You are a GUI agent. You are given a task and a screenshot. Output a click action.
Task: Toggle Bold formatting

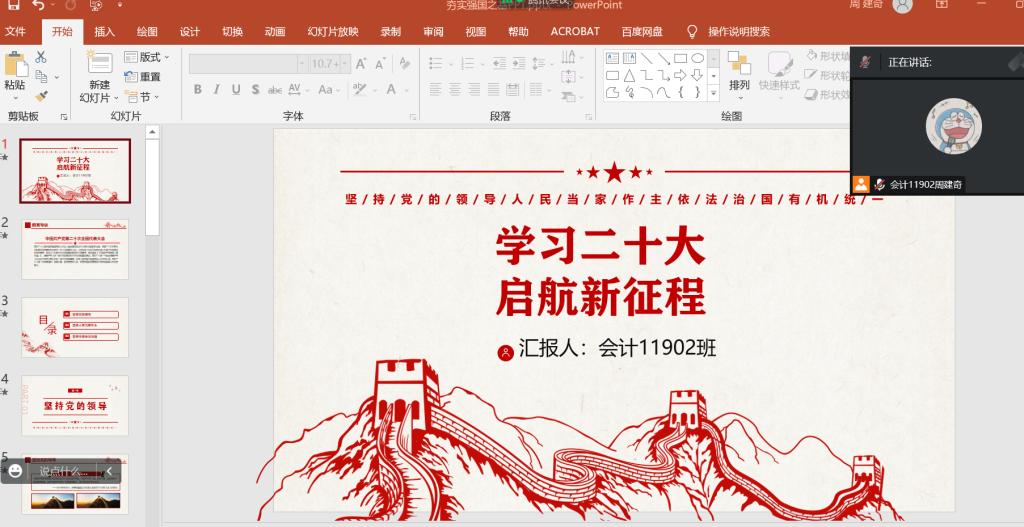(198, 90)
